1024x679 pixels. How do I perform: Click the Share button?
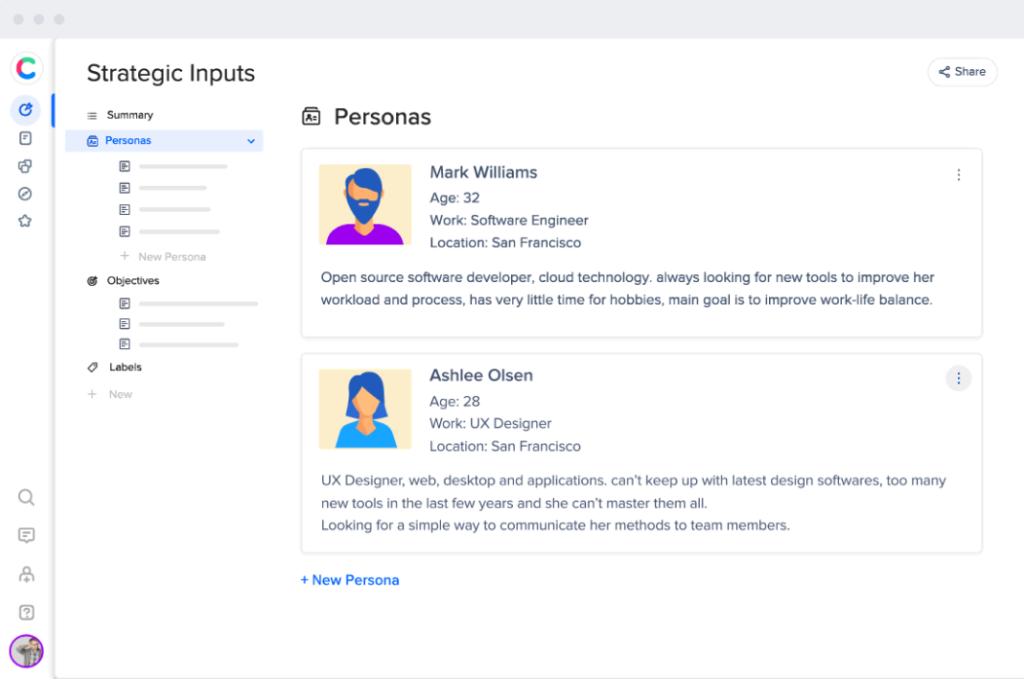pyautogui.click(x=962, y=72)
